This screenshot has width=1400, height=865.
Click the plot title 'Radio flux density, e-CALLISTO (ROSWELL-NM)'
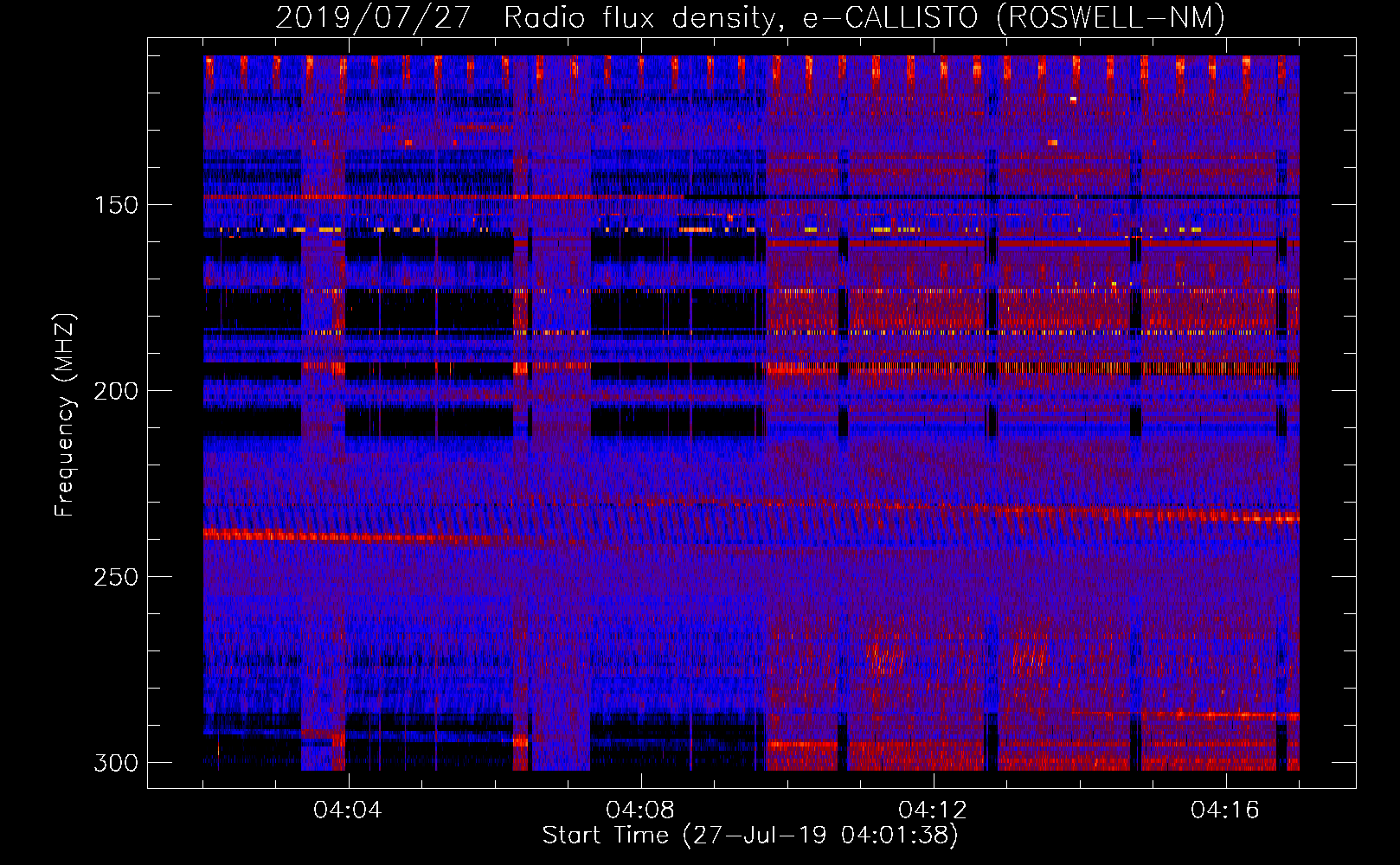[x=864, y=18]
